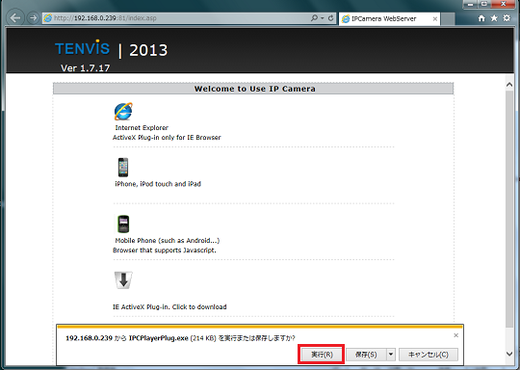Open iPhone, iPod touch and iPad link
Image resolution: width=520 pixels, height=370 pixels.
(158, 184)
